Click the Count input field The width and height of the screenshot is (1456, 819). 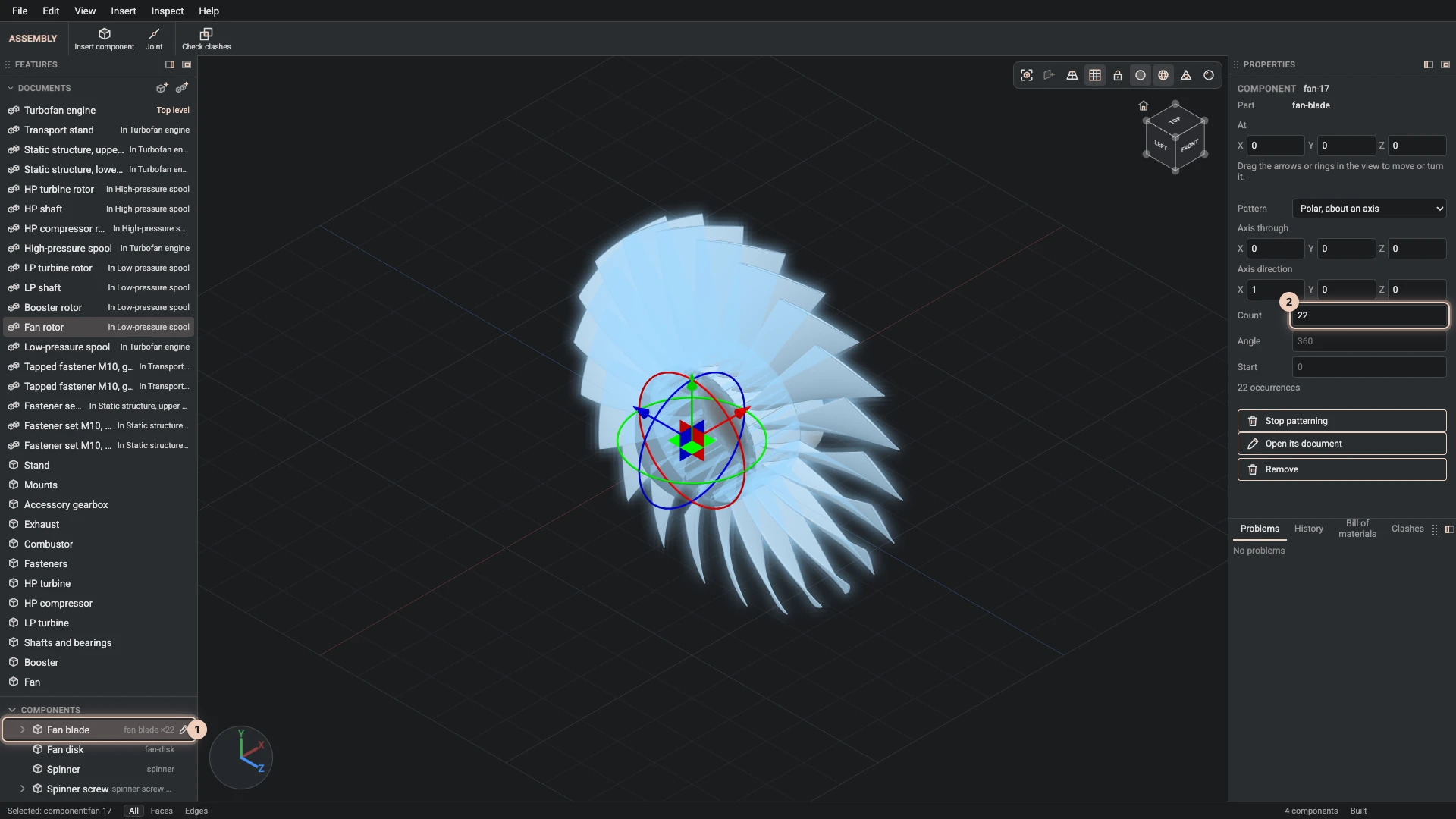[1370, 315]
